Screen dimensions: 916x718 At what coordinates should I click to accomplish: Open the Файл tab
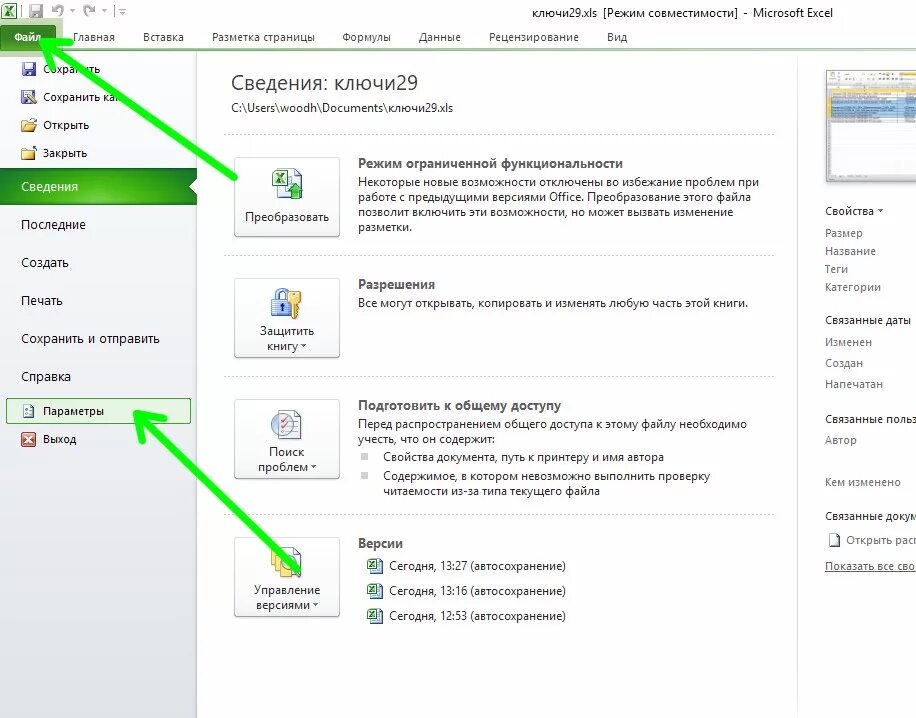28,37
